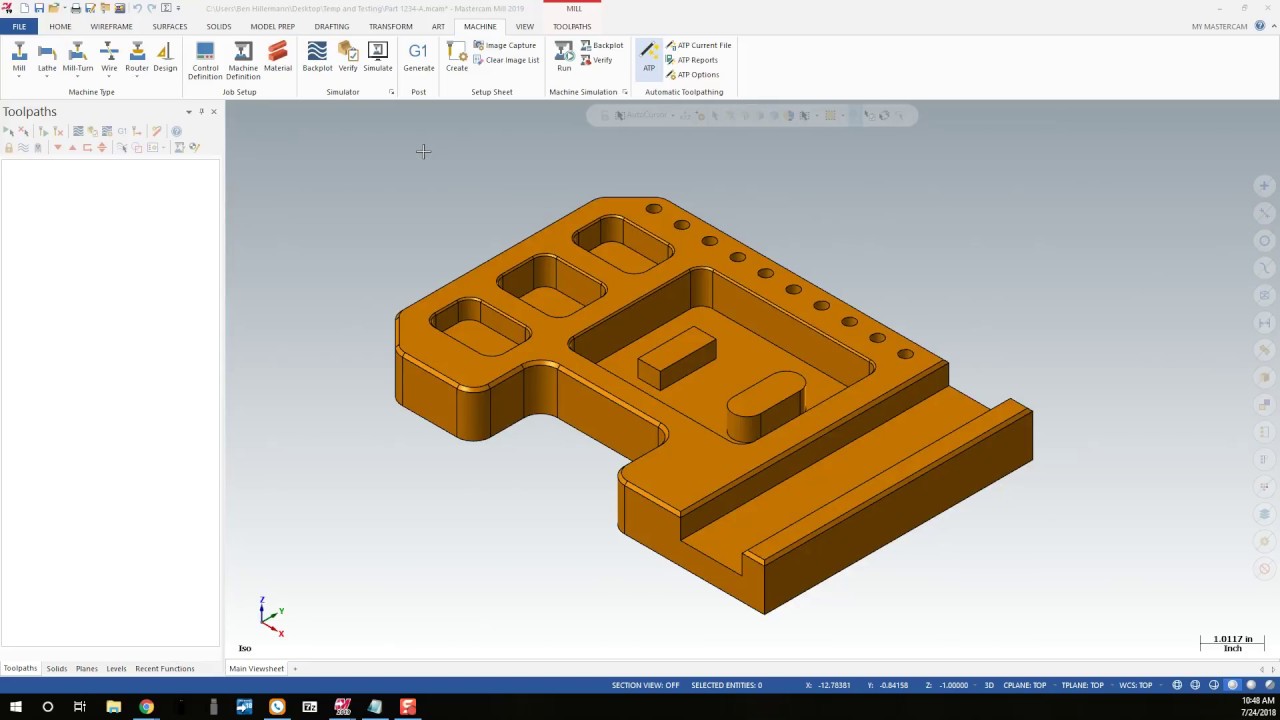Open WCS: TOP selector
The image size is (1280, 720).
(x=1135, y=685)
